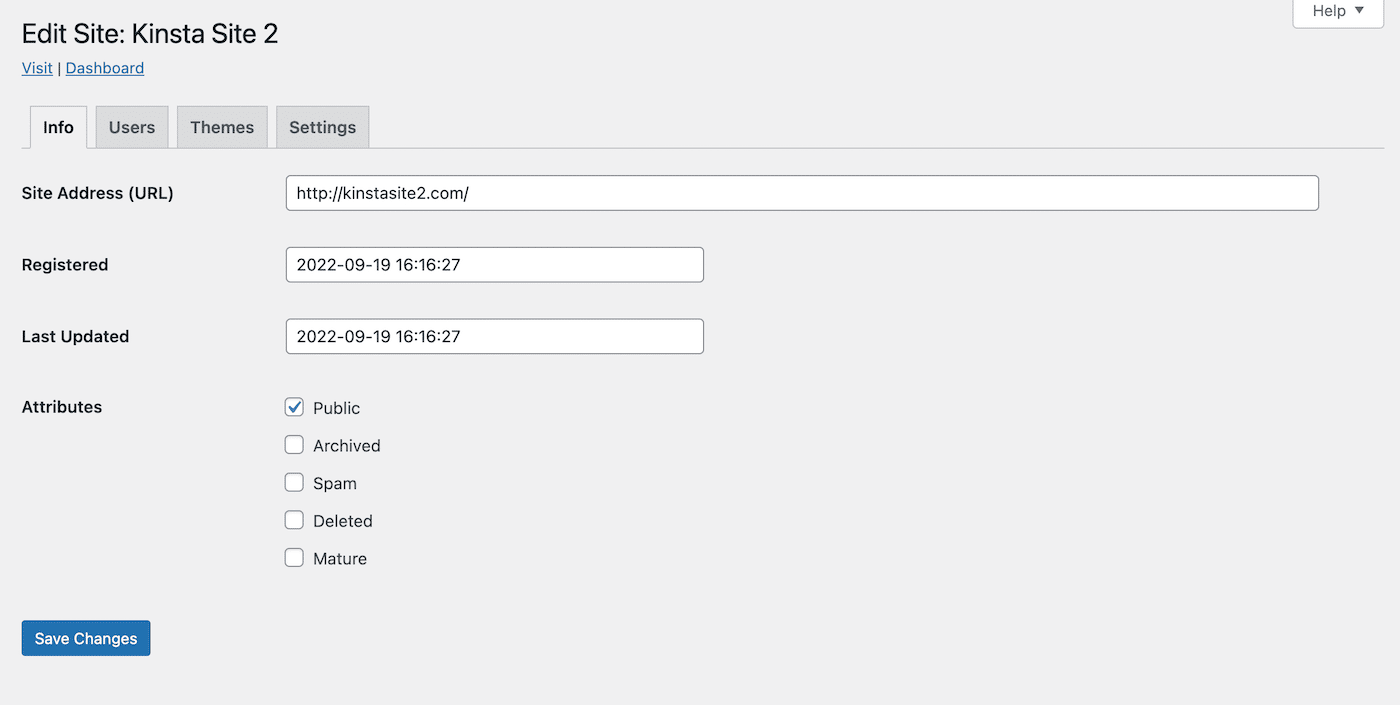The width and height of the screenshot is (1400, 705).
Task: Select the Info tab
Action: [58, 127]
